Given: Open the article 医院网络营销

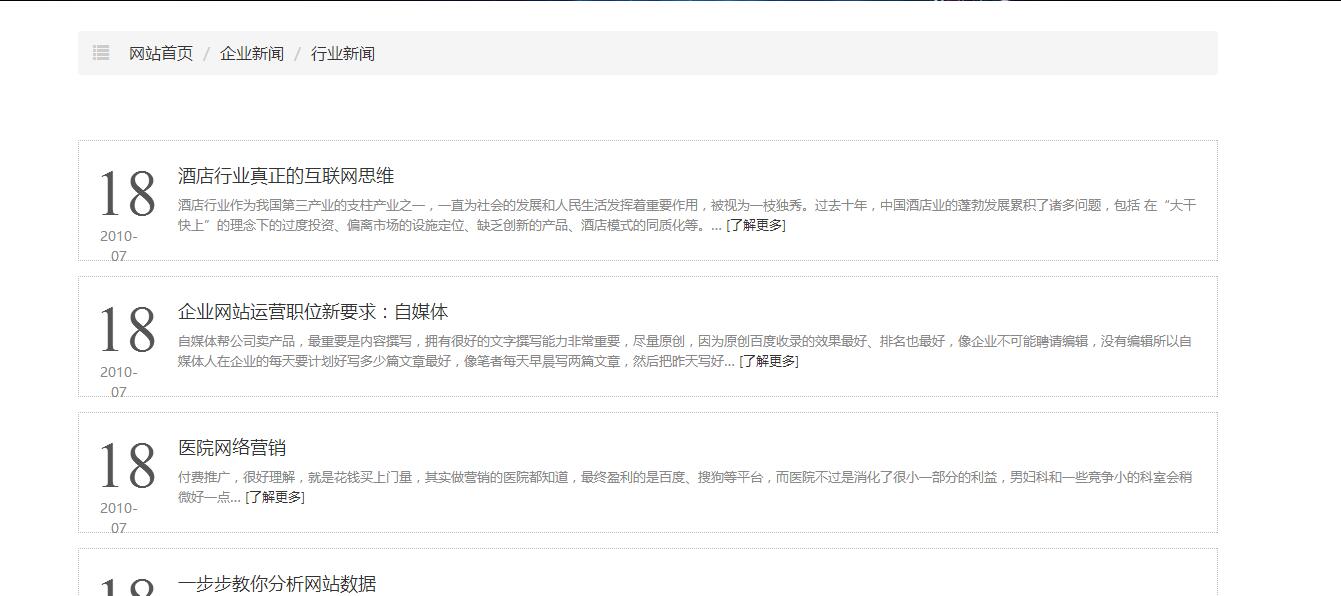Looking at the screenshot, I should [232, 448].
